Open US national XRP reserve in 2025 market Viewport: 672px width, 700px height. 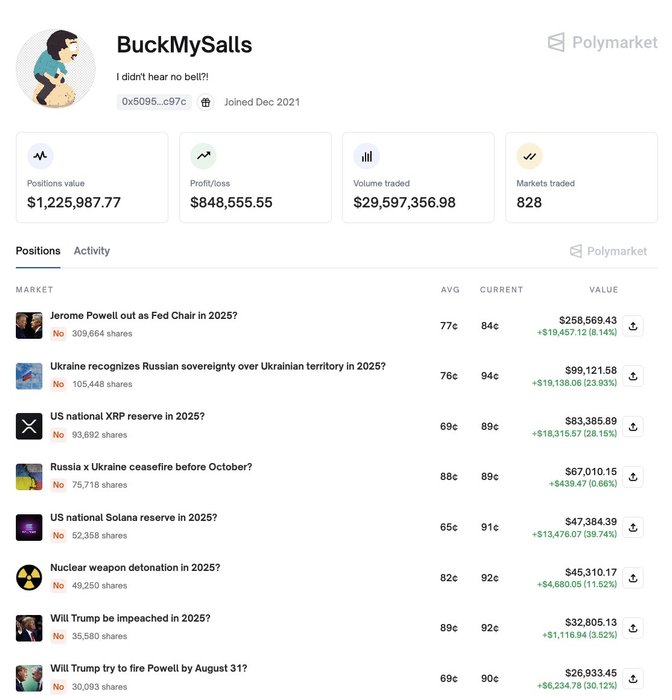point(127,416)
